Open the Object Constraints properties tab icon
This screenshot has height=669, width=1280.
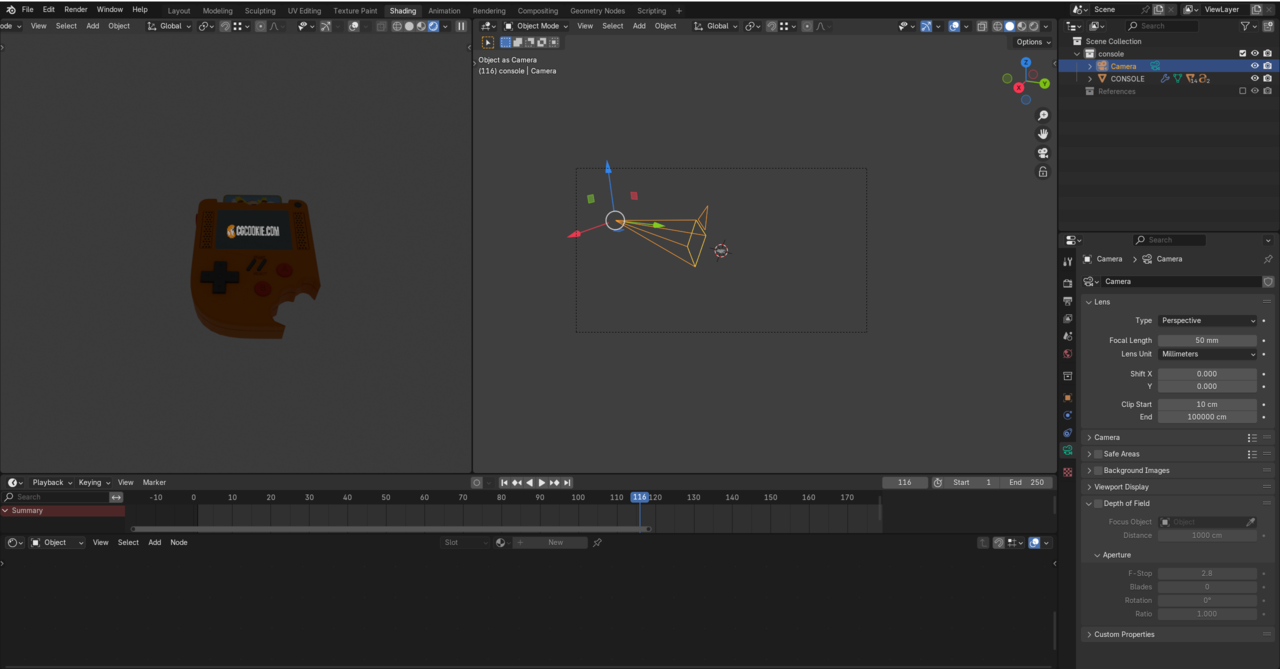tap(1068, 433)
